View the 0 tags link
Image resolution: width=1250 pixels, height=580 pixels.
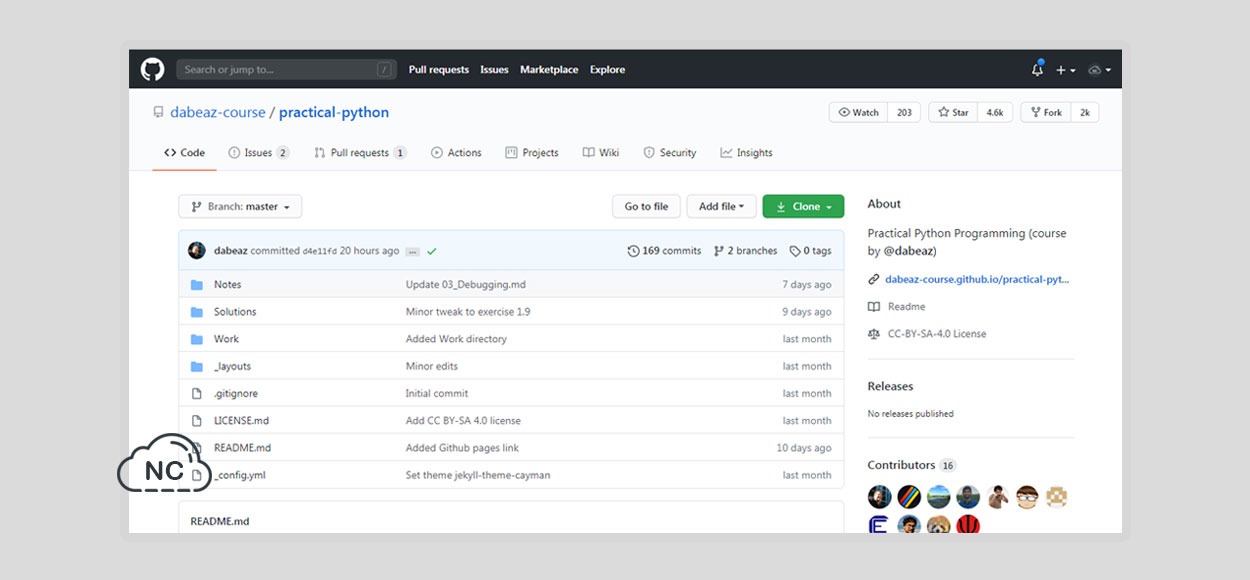point(810,251)
